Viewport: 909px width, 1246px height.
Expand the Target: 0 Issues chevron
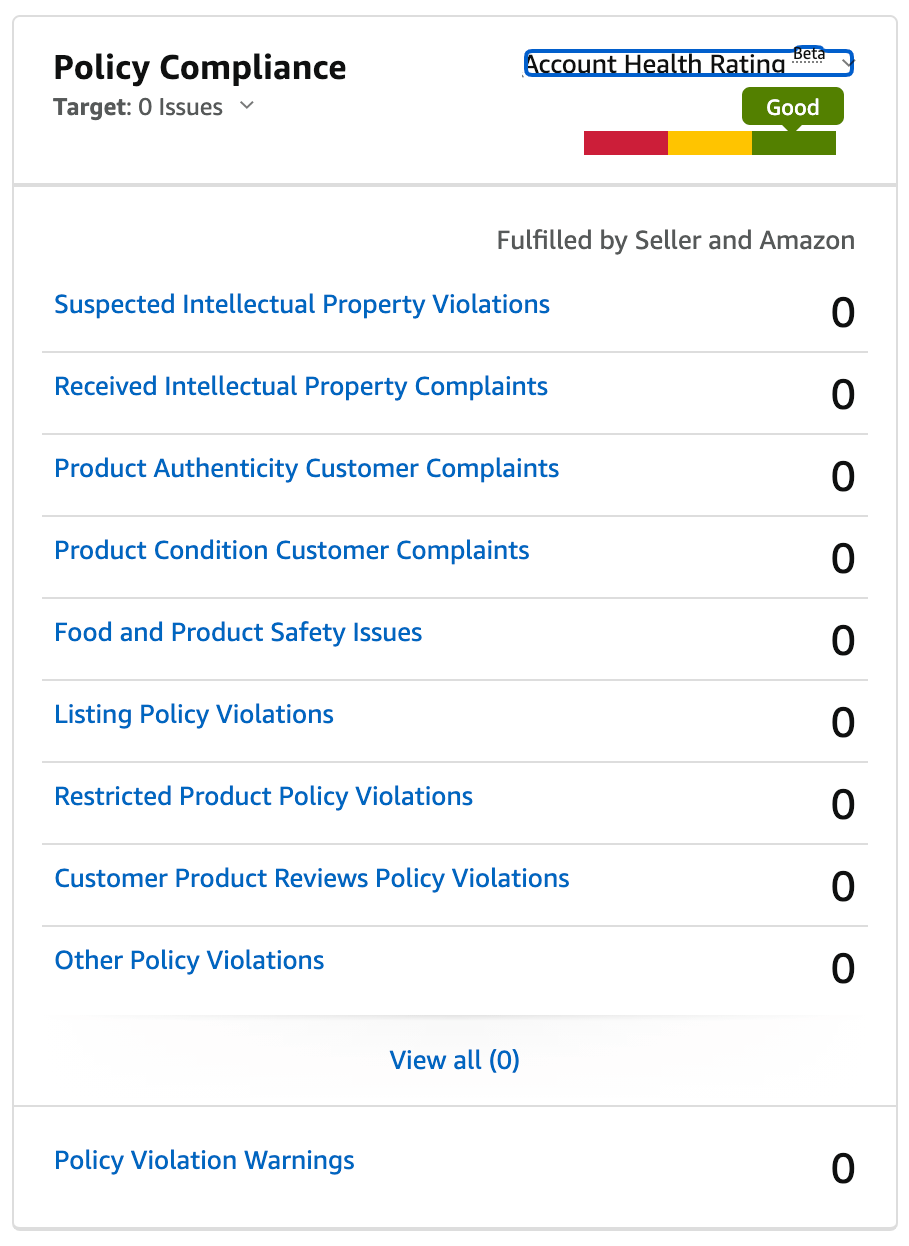pos(246,107)
